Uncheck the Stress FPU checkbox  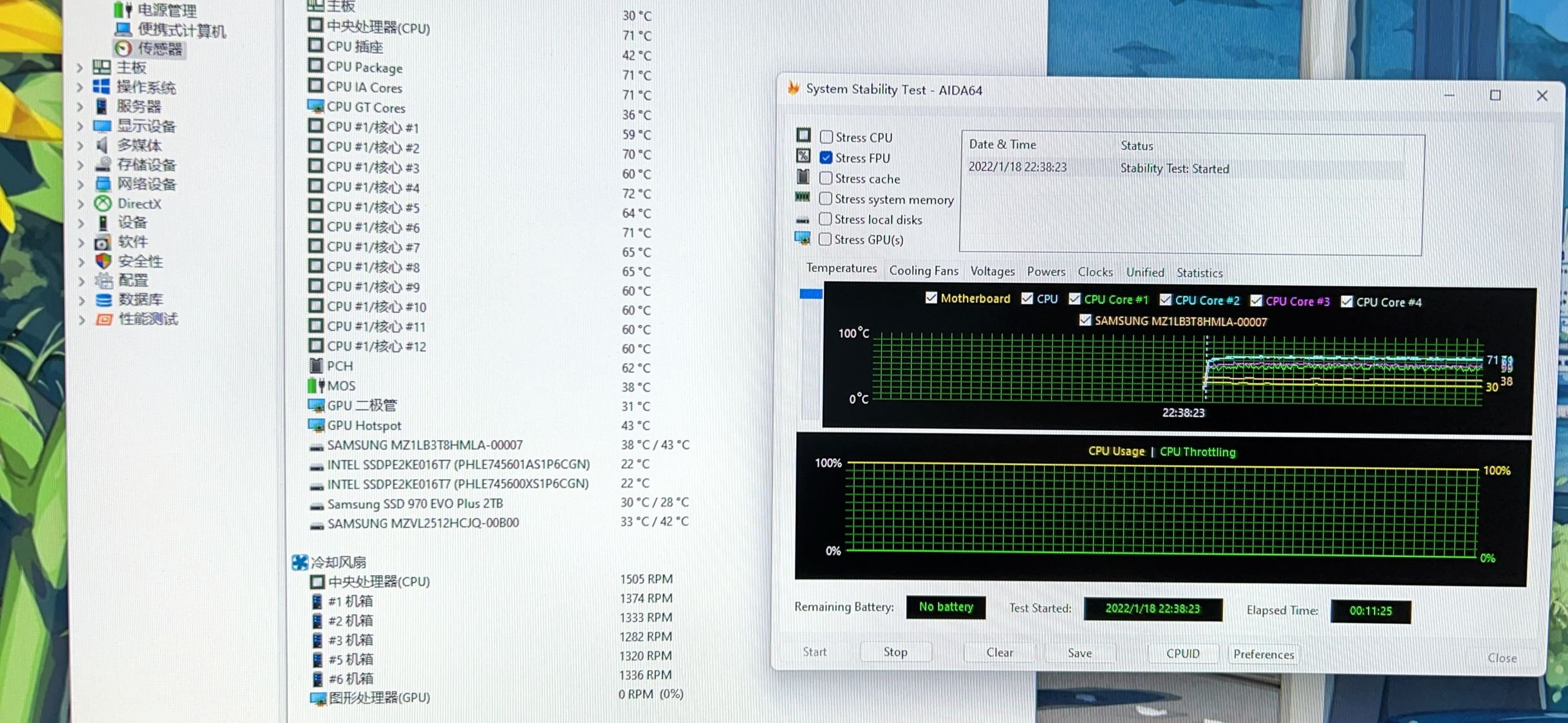pyautogui.click(x=826, y=158)
